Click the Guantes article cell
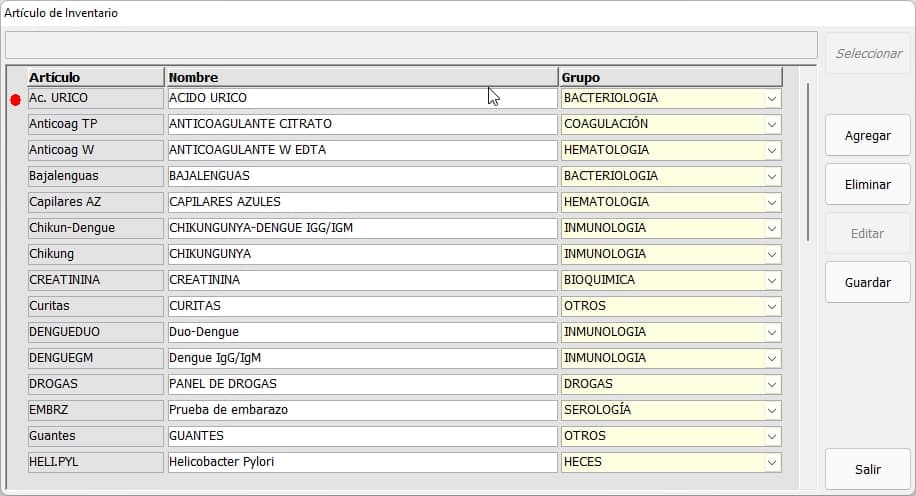Screen dimensions: 916x496 96,436
